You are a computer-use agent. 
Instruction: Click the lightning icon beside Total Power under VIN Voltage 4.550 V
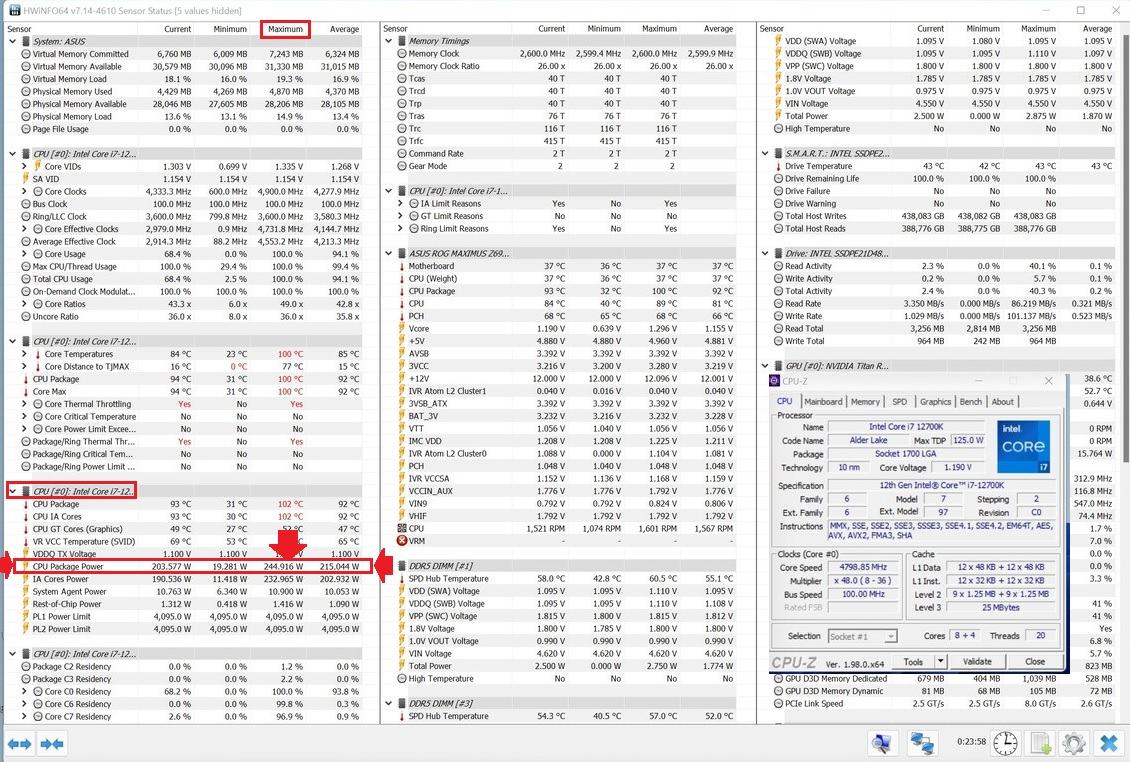click(x=778, y=116)
